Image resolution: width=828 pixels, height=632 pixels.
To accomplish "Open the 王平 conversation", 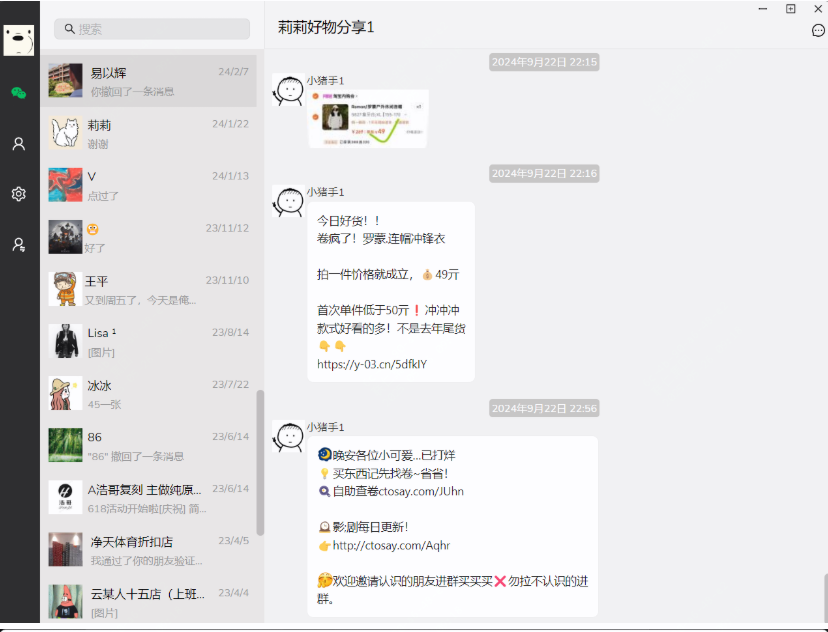I will point(150,289).
